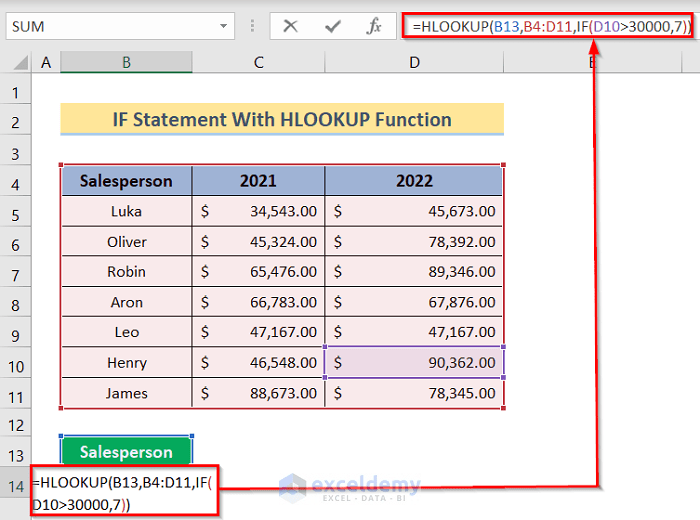Select the 45,324.00 cell

pyautogui.click(x=258, y=241)
